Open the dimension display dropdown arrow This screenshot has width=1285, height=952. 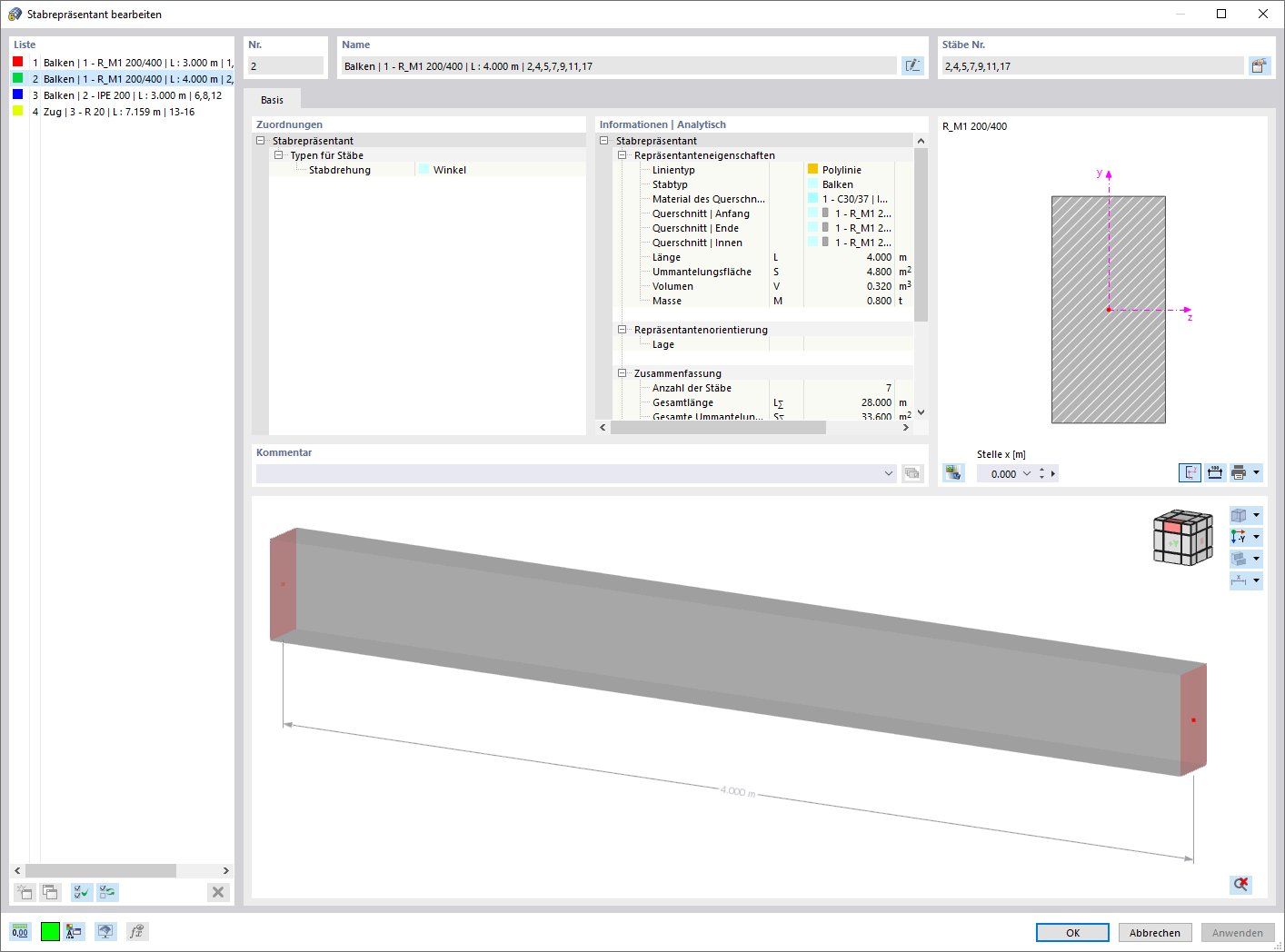pyautogui.click(x=1257, y=580)
